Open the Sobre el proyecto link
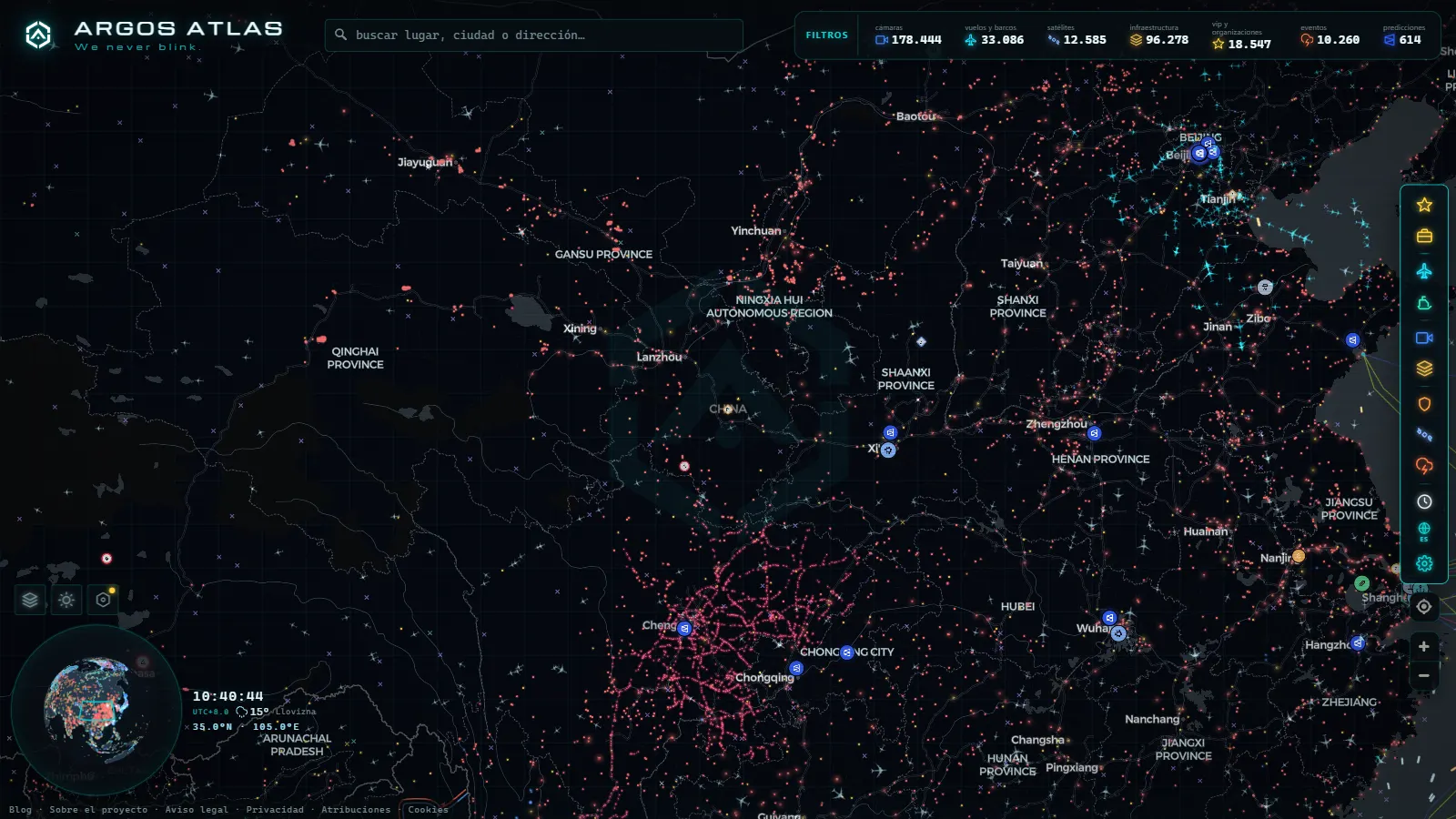Image resolution: width=1456 pixels, height=819 pixels. point(98,809)
